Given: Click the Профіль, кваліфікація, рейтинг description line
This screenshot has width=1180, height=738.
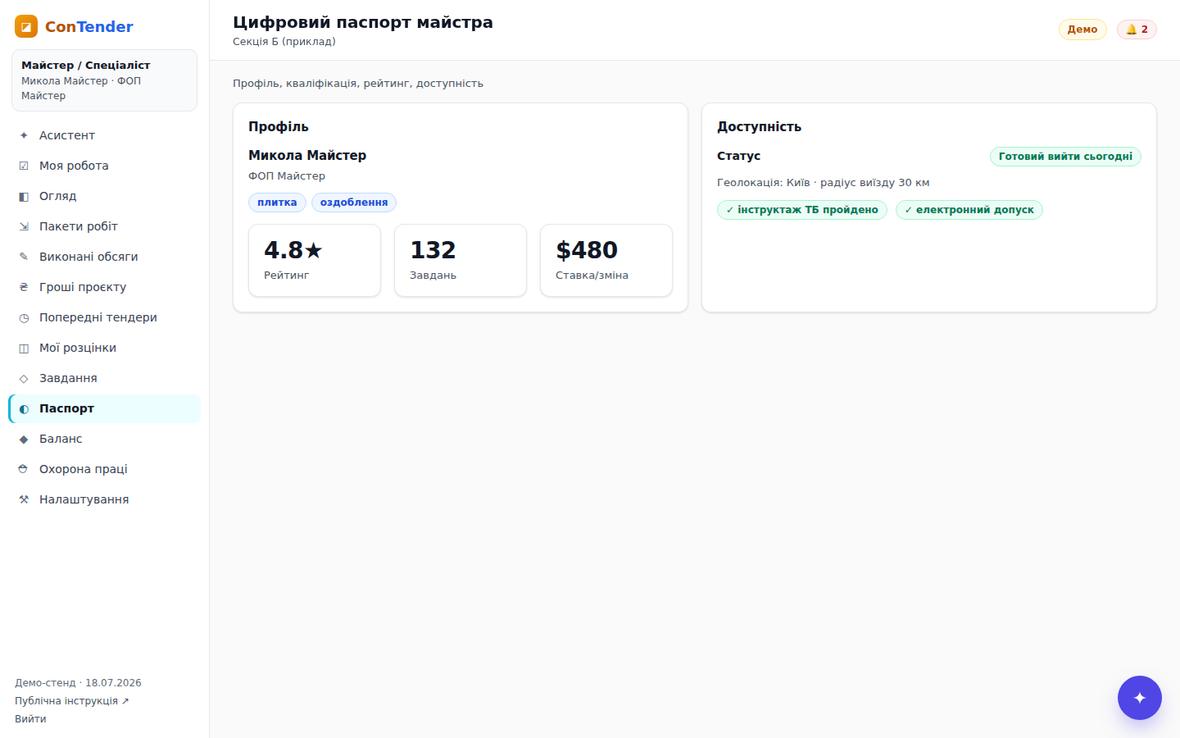Looking at the screenshot, I should click(x=357, y=84).
